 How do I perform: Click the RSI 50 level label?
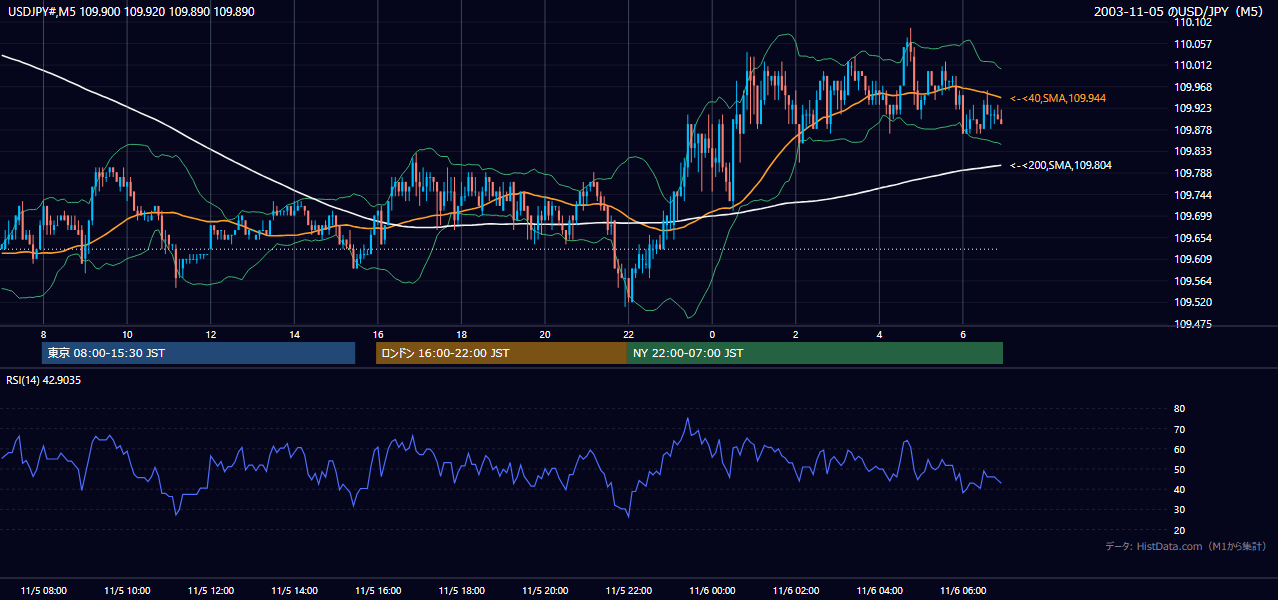(x=1179, y=469)
